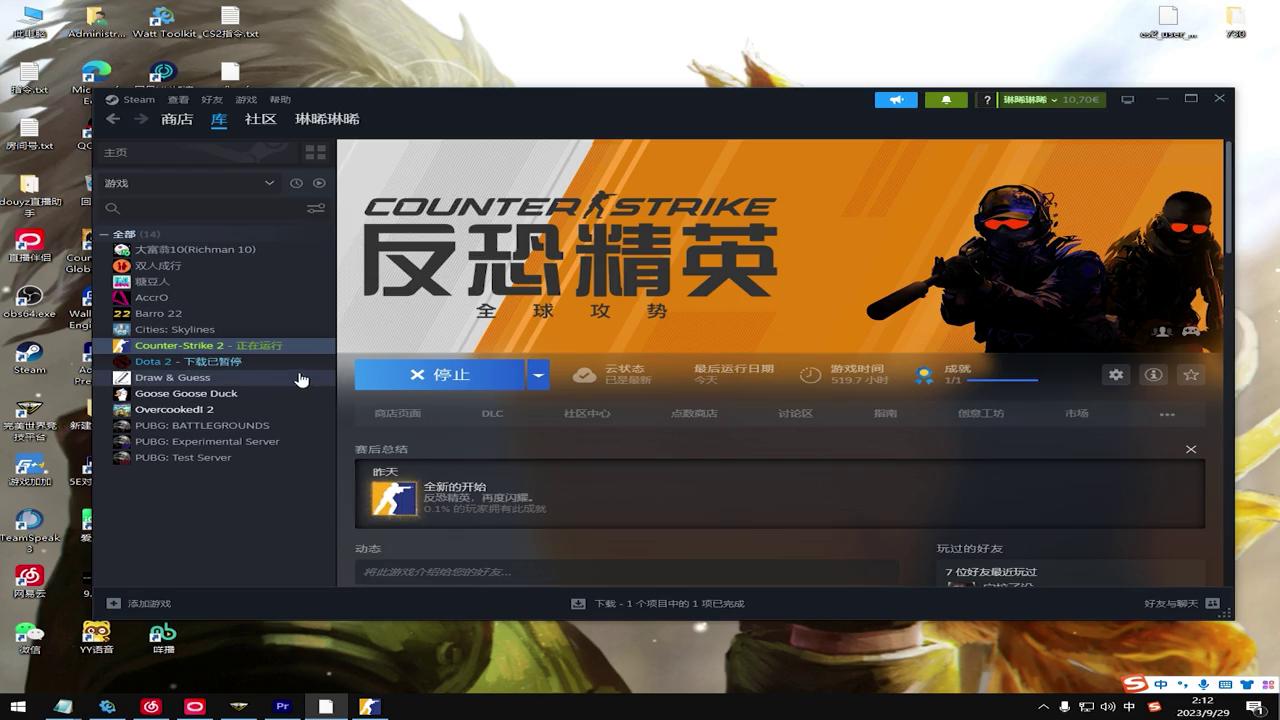Viewport: 1280px width, 720px height.
Task: Open Counter-Strike 2 game settings gear
Action: coord(1116,374)
